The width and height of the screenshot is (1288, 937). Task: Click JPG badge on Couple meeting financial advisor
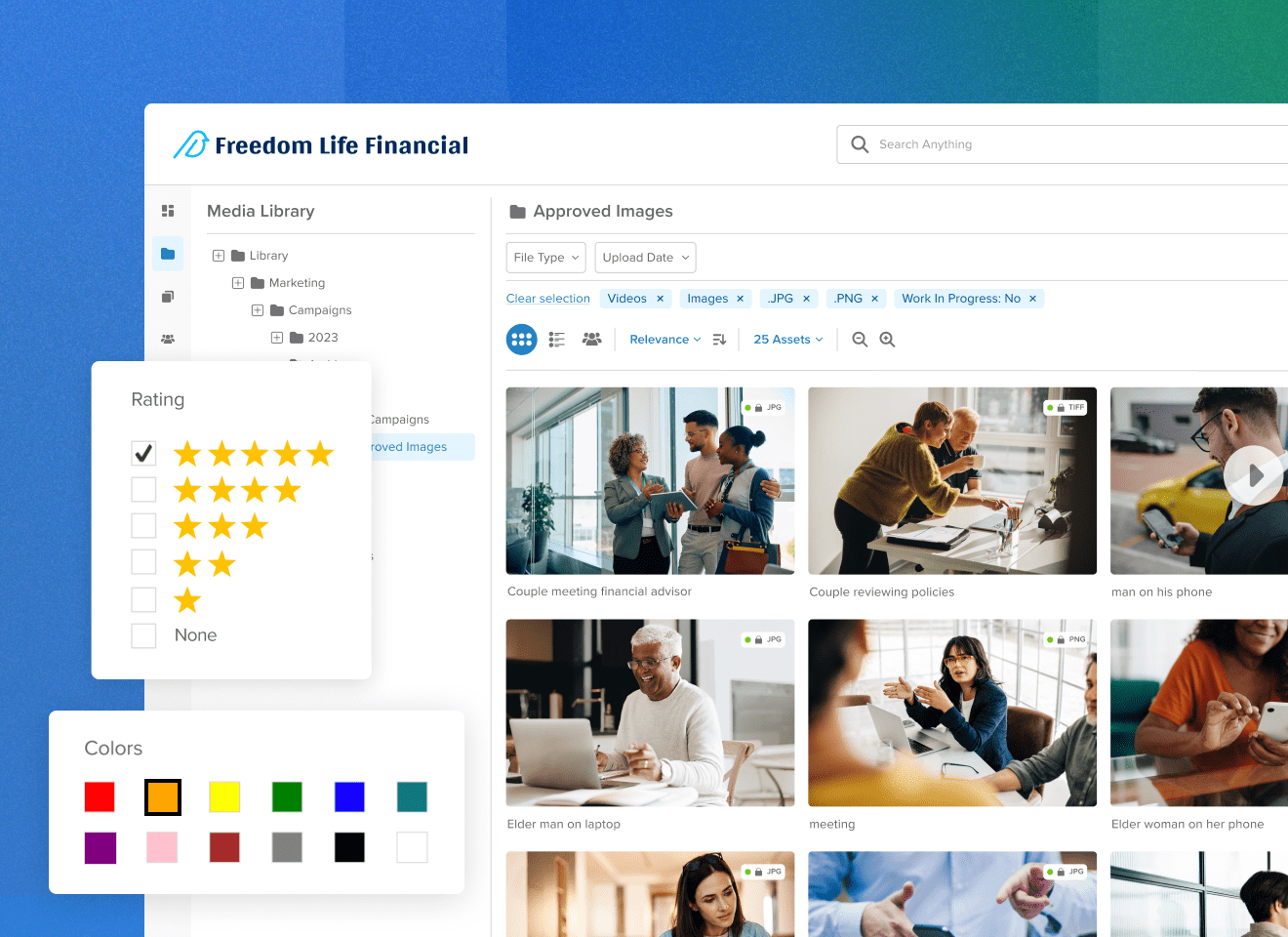tap(764, 408)
